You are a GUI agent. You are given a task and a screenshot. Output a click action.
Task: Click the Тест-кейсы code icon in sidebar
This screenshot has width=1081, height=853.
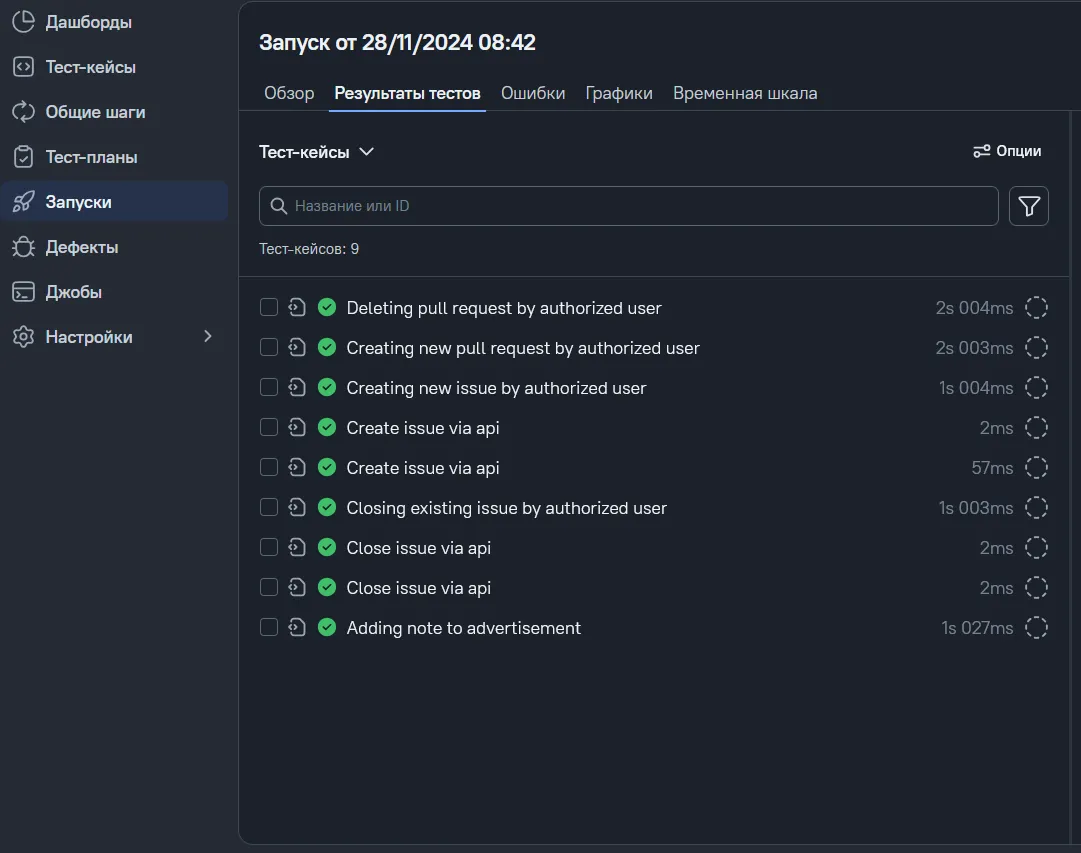[23, 67]
